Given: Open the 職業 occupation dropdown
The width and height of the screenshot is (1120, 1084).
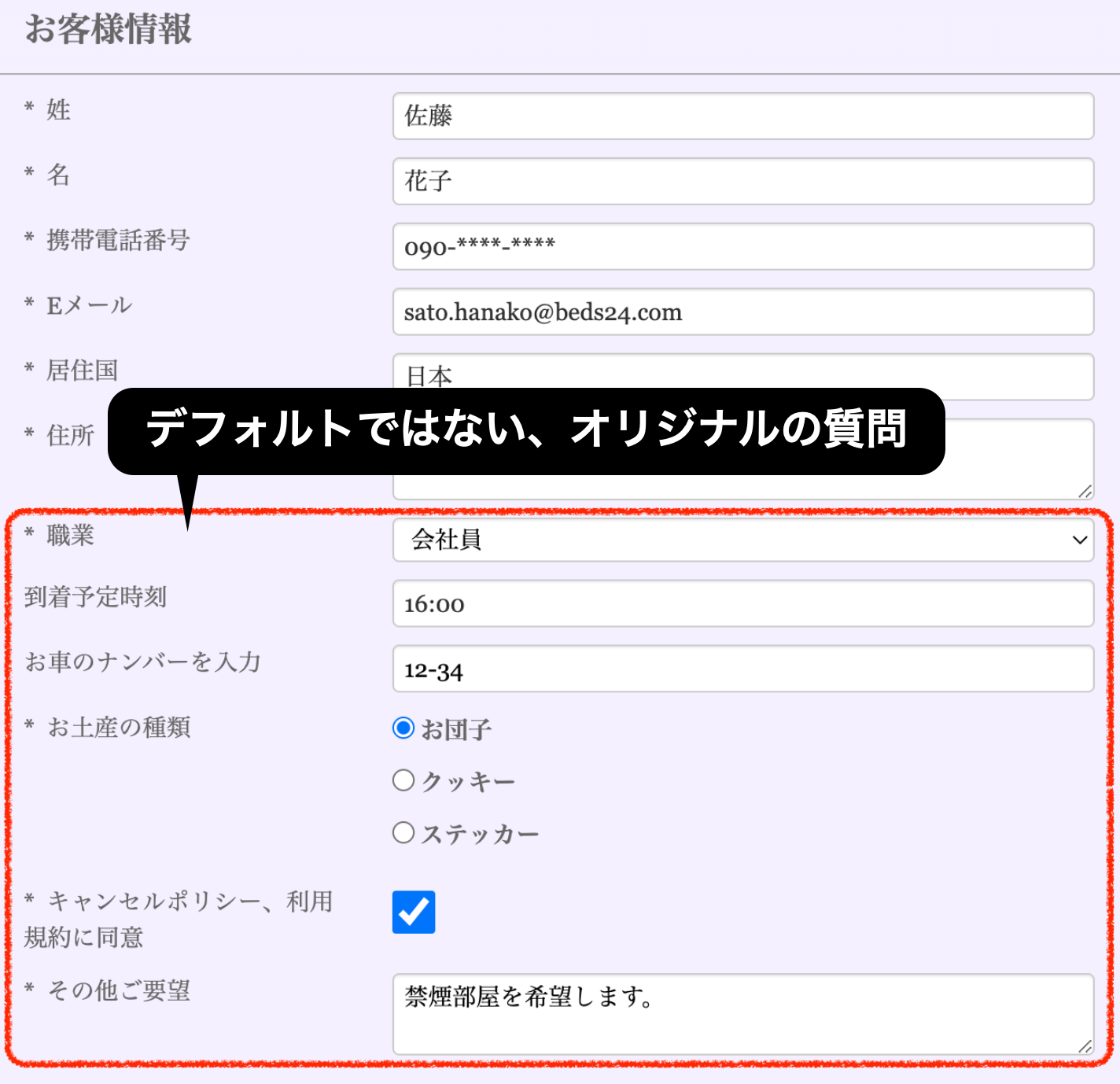Looking at the screenshot, I should [x=742, y=540].
